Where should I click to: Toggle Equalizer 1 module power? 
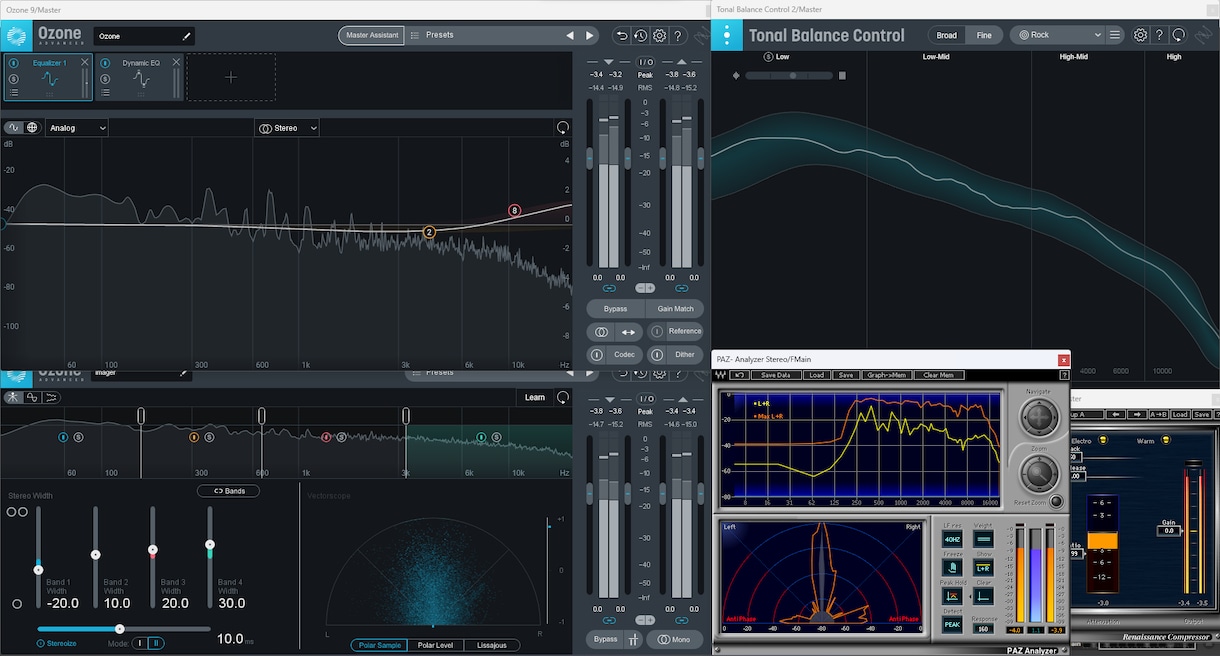point(14,63)
